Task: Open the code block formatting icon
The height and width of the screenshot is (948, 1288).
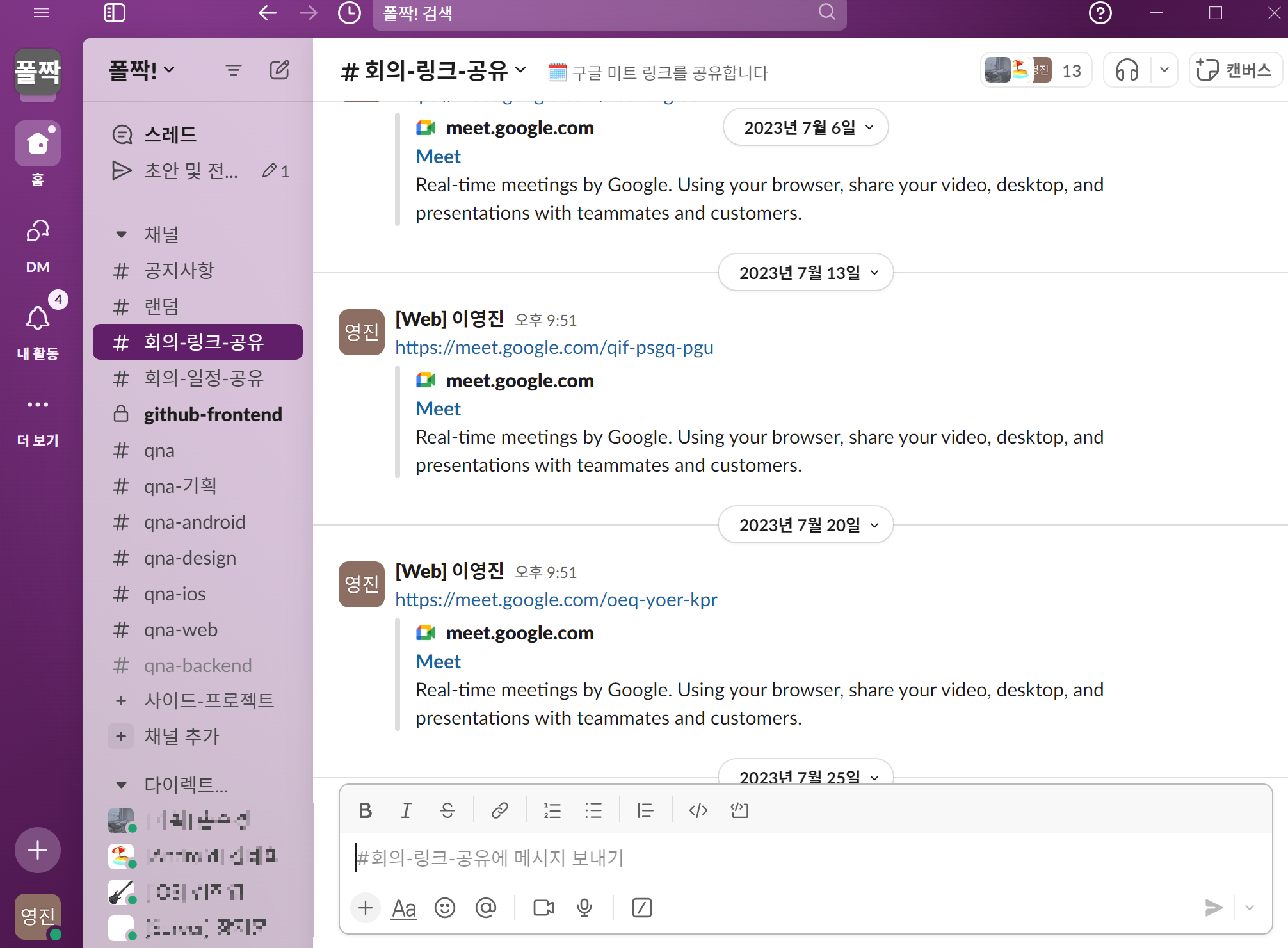Action: tap(739, 810)
